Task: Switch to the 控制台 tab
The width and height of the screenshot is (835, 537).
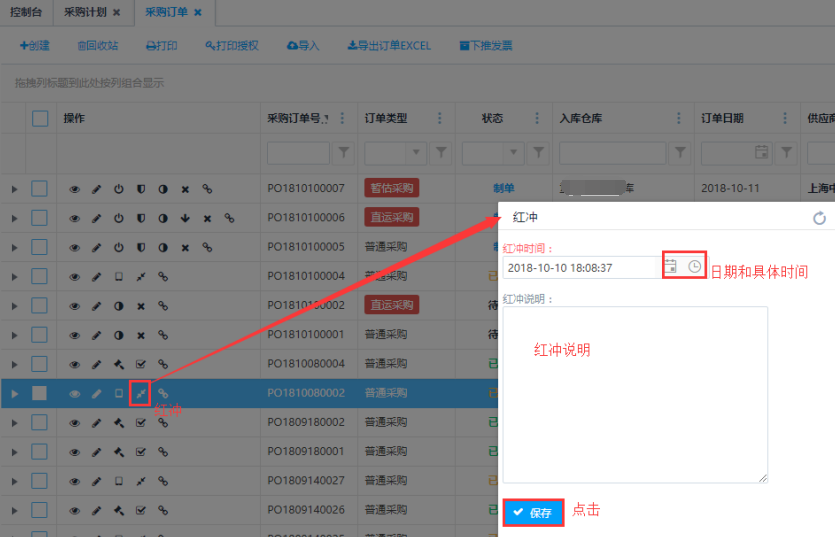Action: pos(27,12)
